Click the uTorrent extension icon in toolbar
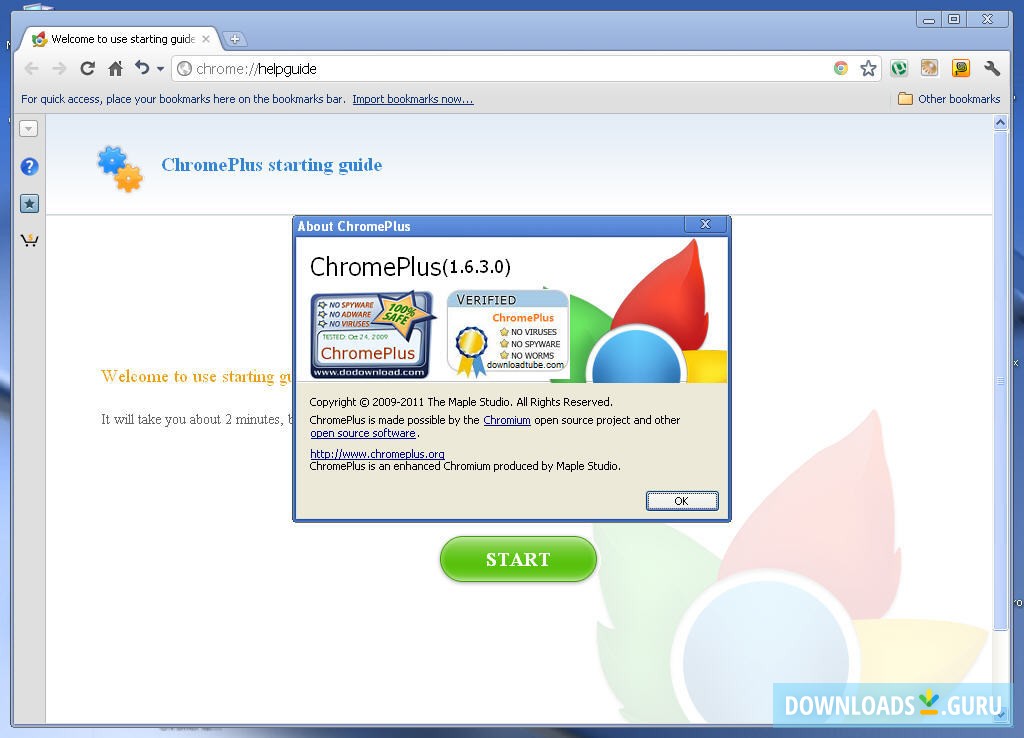Screen dimensions: 1024x738 click(899, 68)
